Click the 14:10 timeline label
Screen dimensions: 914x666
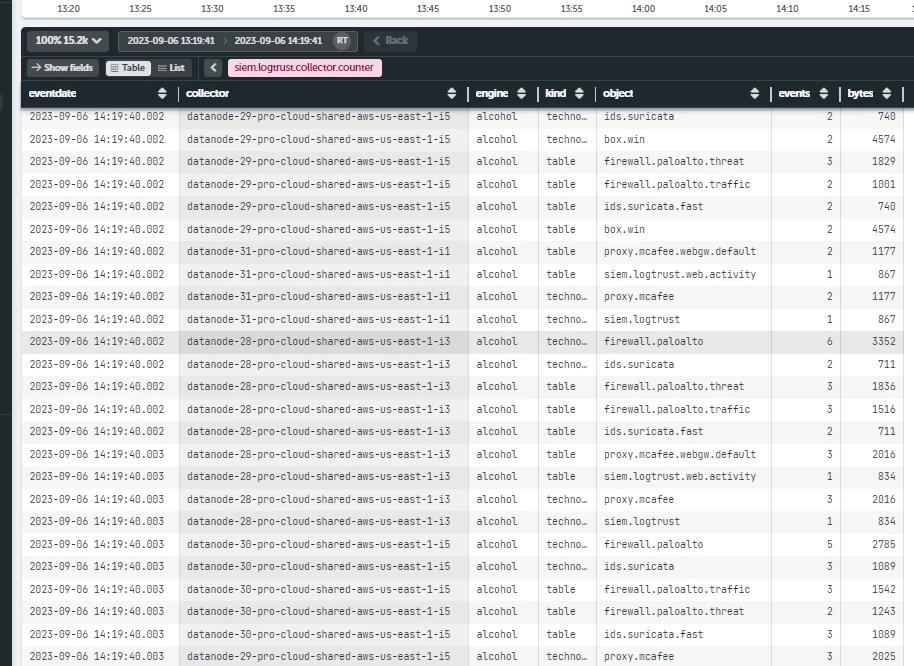coord(787,9)
